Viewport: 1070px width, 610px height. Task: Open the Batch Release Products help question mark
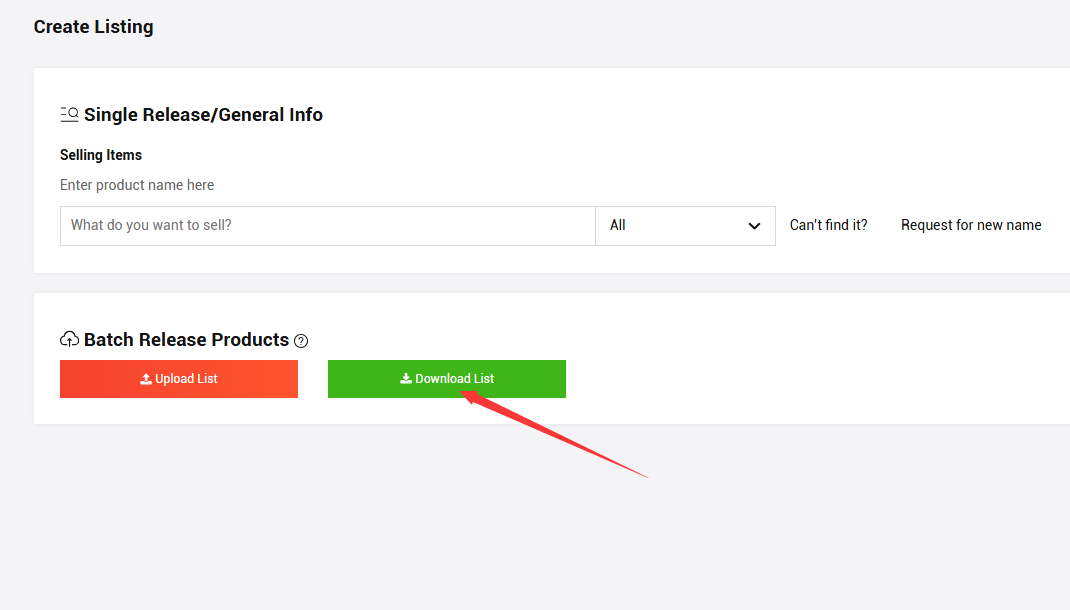tap(301, 341)
